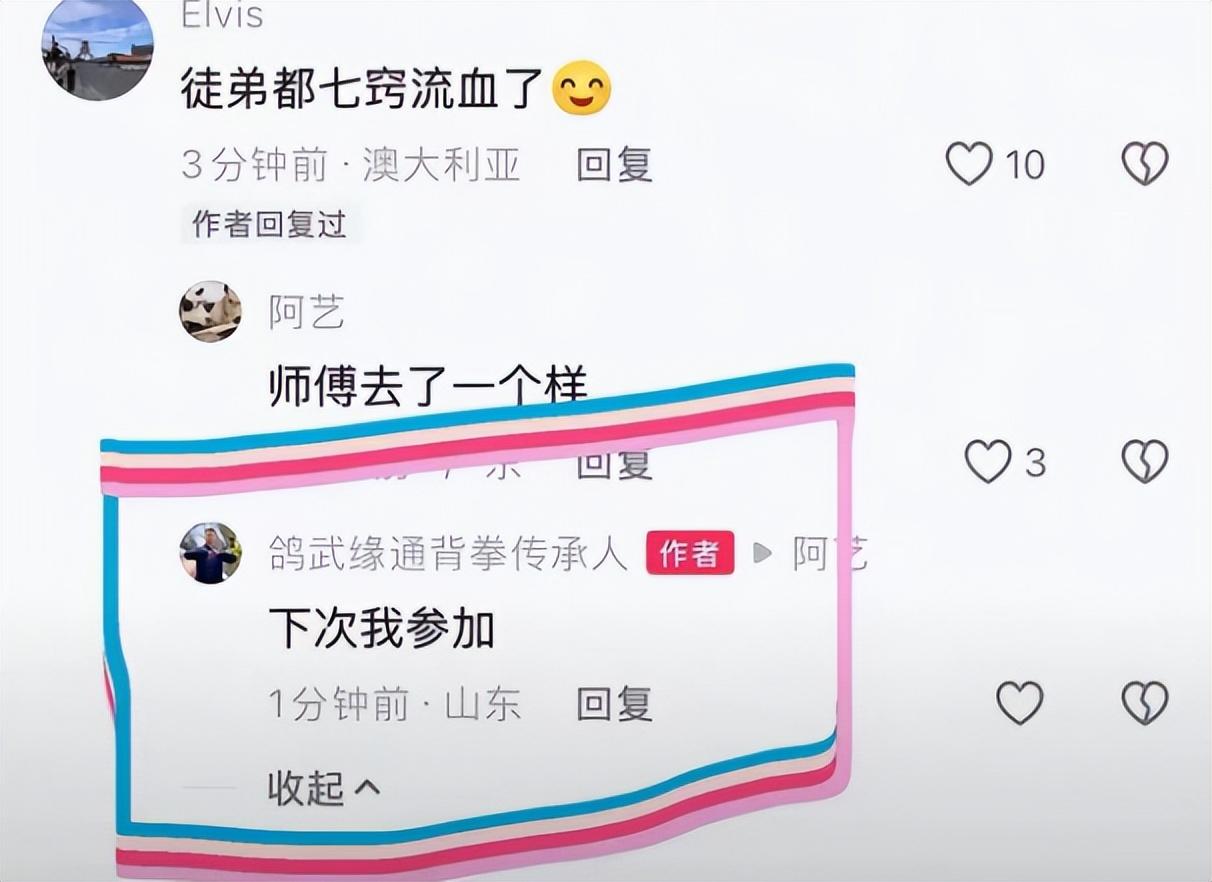
Task: Open username 鸽武缘通背拳传承人
Action: pos(448,553)
